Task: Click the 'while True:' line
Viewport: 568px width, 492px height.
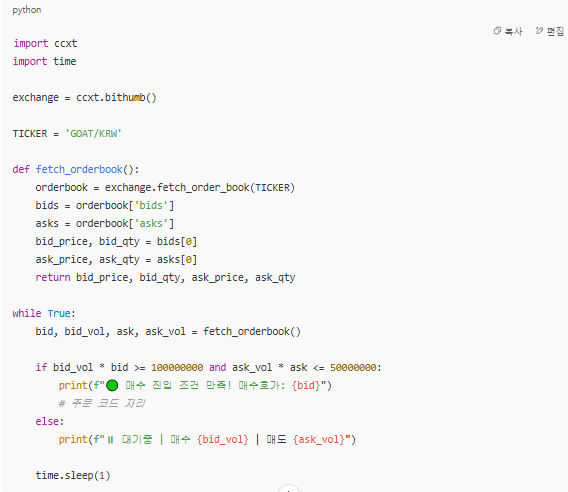Action: (44, 313)
